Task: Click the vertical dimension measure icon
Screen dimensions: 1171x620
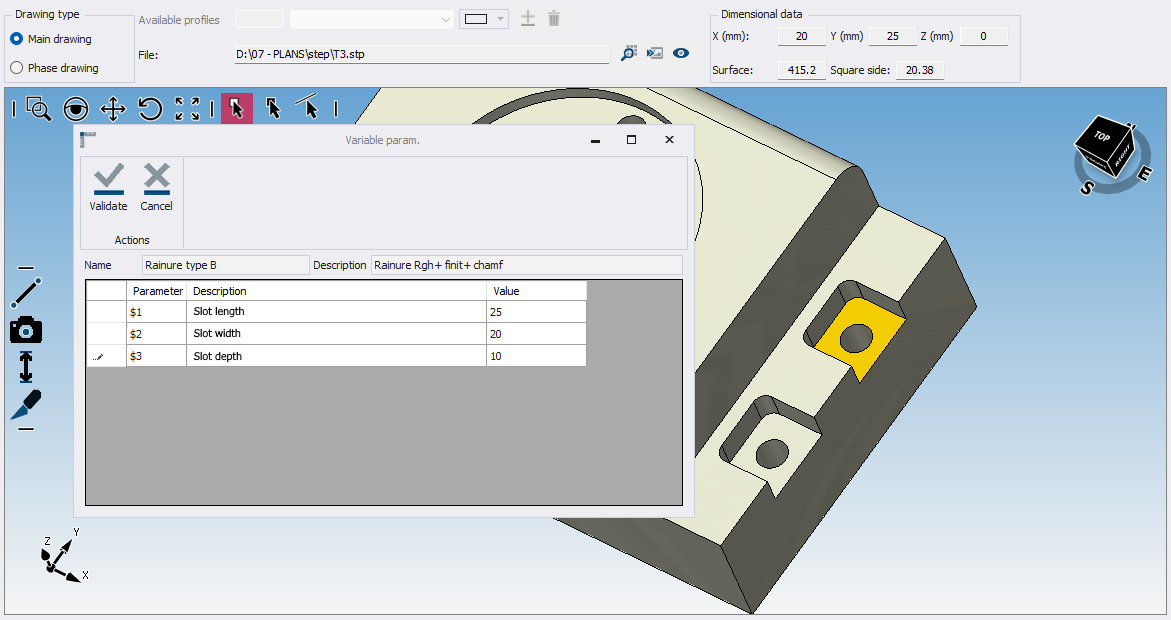Action: tap(26, 367)
